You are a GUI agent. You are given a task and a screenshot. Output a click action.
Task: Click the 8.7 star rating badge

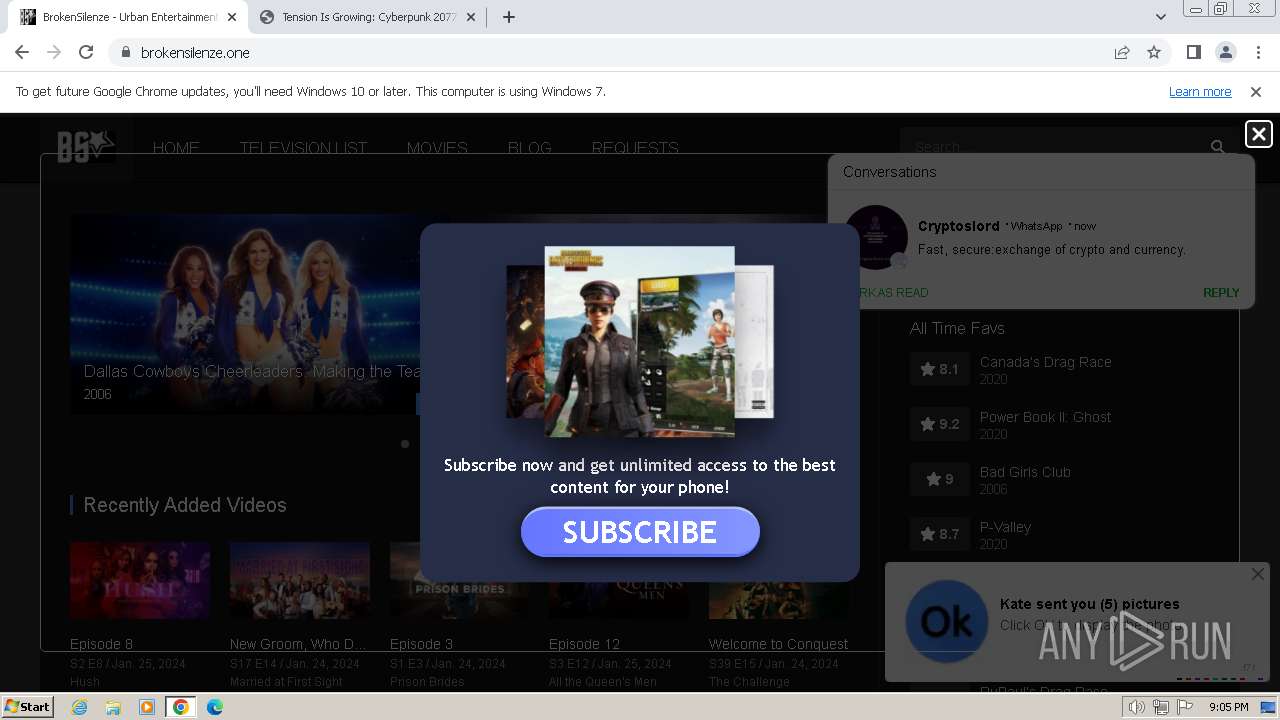[940, 534]
